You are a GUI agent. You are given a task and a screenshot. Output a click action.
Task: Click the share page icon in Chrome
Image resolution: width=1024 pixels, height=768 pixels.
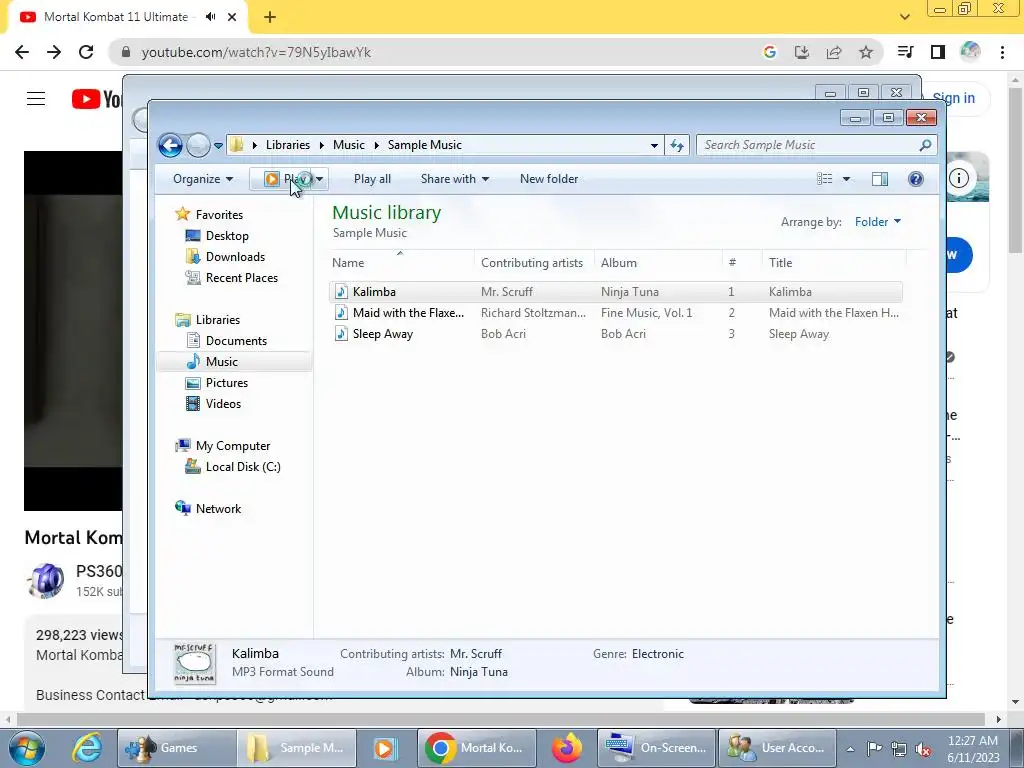[834, 52]
